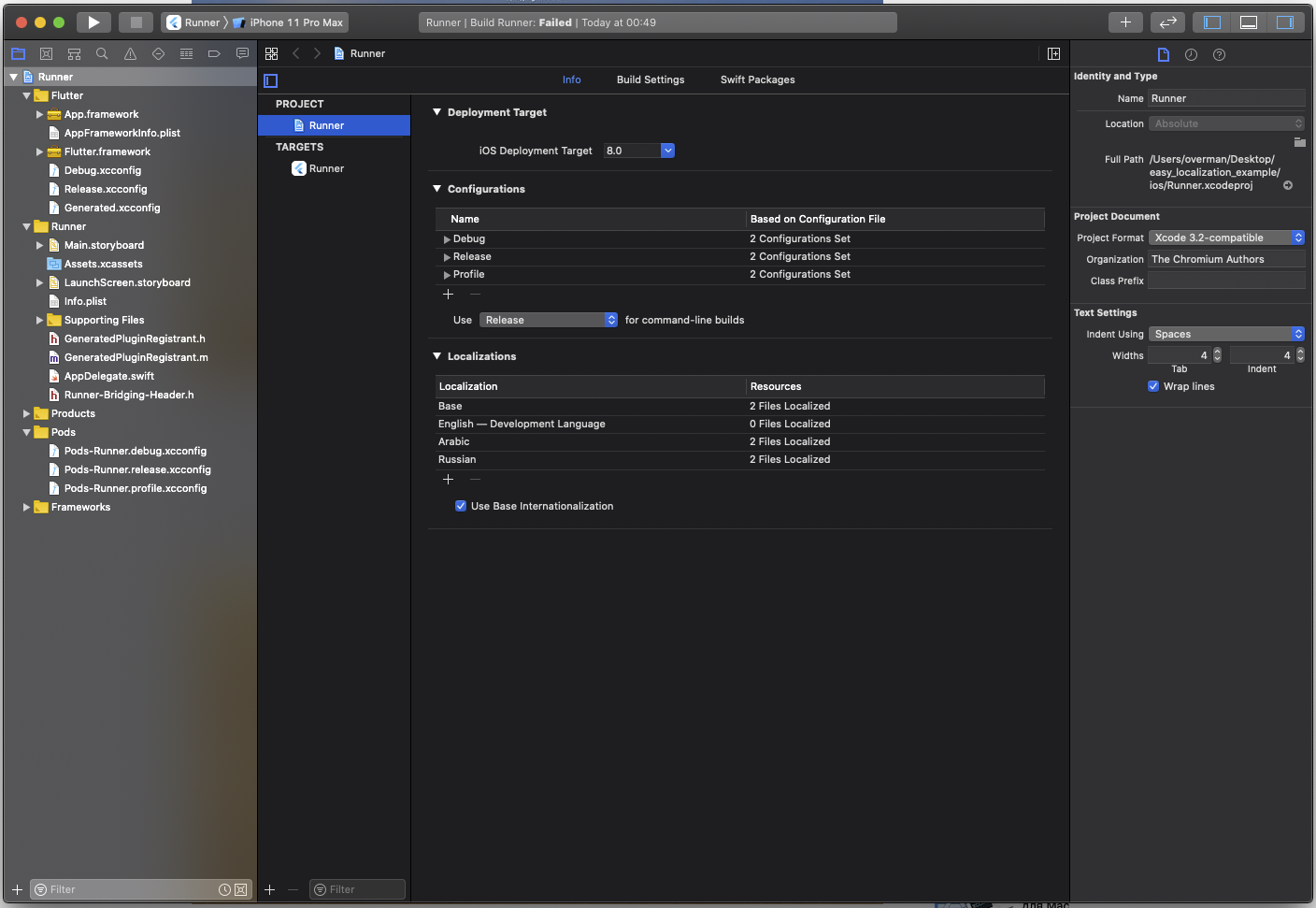The image size is (1316, 908).
Task: Toggle Wrap lines in Text Settings
Action: [x=1153, y=386]
